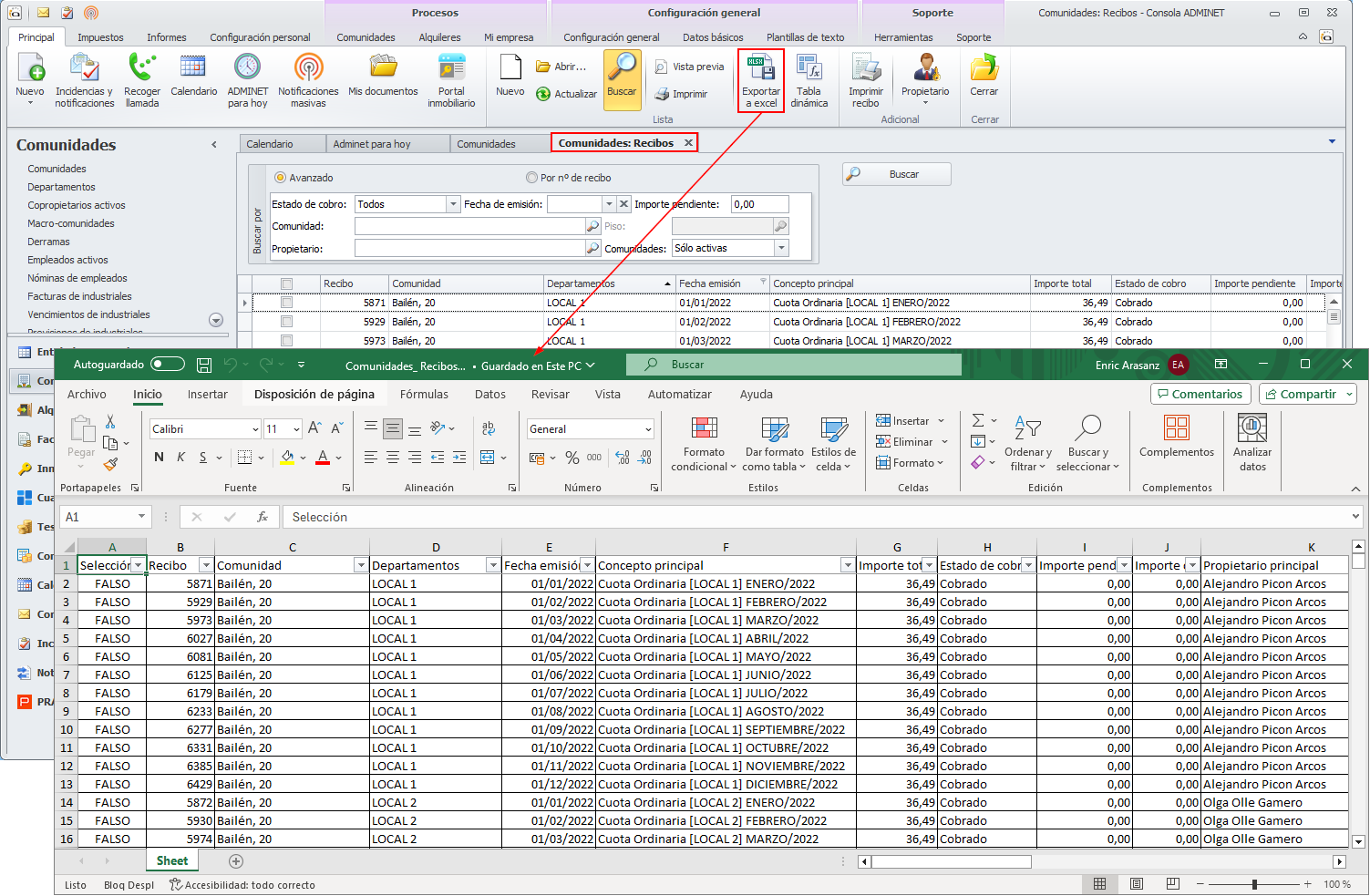
Task: Toggle the Autoguardado switch
Action: 168,365
